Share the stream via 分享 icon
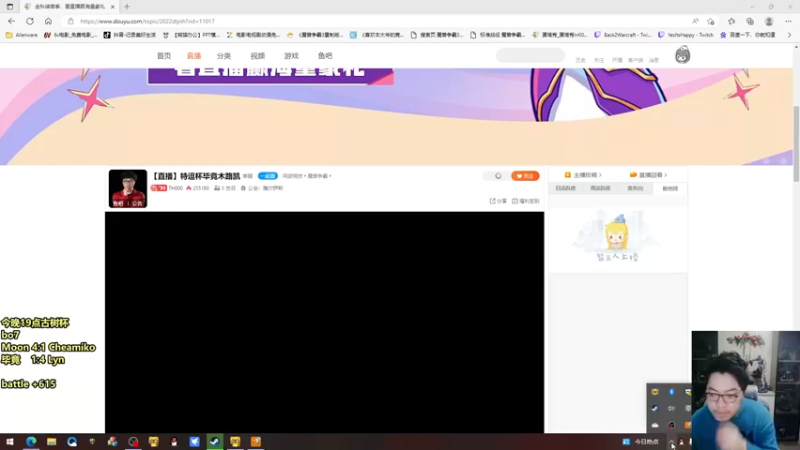Viewport: 800px width, 450px height. 498,201
